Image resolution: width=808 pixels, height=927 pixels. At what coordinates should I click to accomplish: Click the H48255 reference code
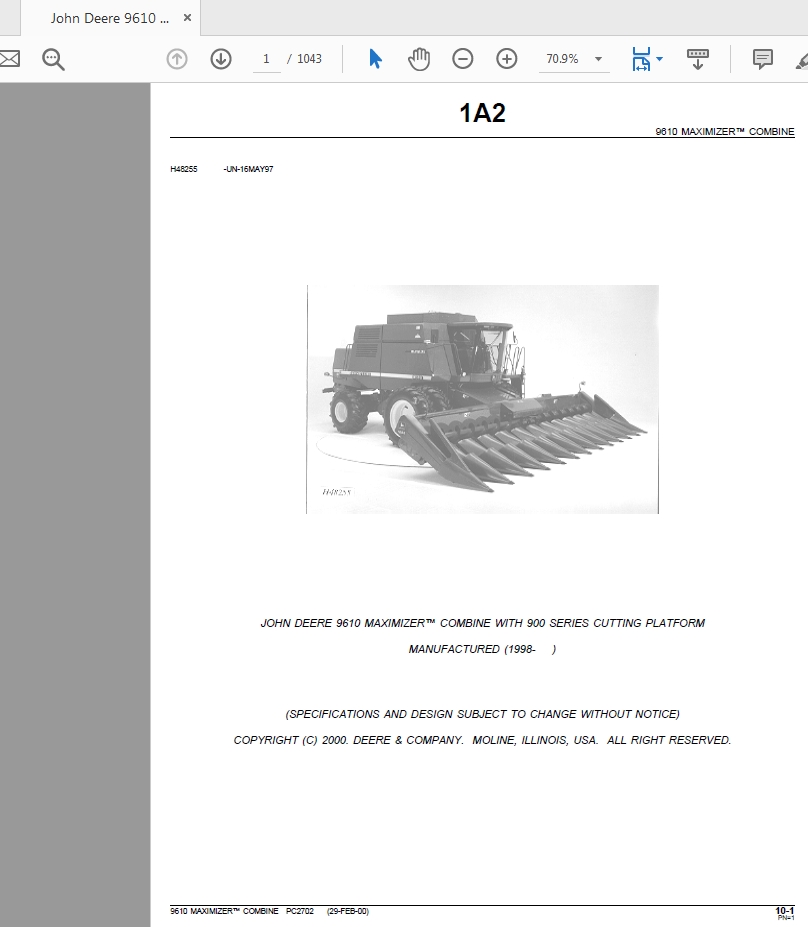click(184, 169)
